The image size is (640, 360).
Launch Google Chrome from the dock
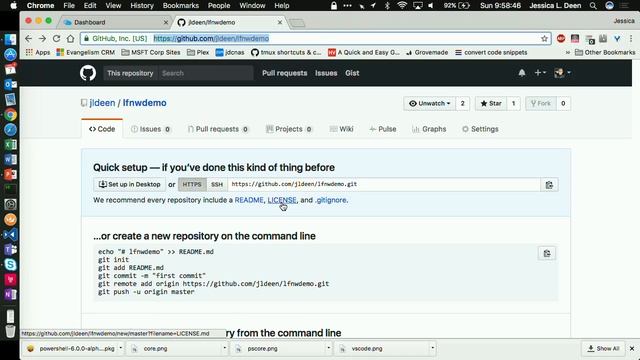click(10, 115)
